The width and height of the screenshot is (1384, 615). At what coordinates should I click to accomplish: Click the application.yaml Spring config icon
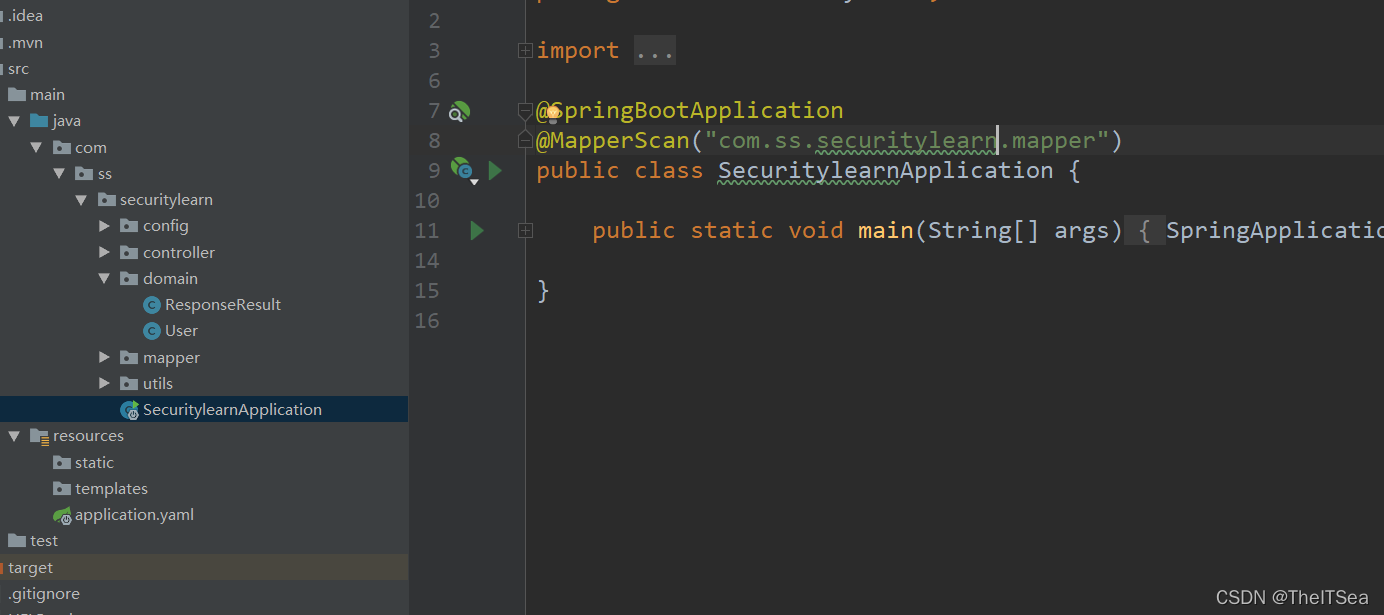coord(62,516)
